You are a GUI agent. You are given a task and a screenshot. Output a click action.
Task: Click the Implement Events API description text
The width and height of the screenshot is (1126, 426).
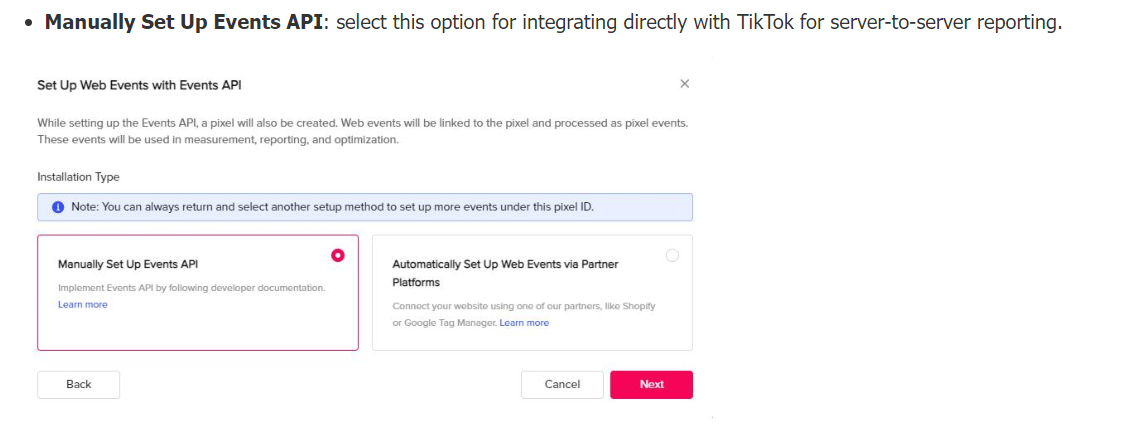click(x=191, y=288)
